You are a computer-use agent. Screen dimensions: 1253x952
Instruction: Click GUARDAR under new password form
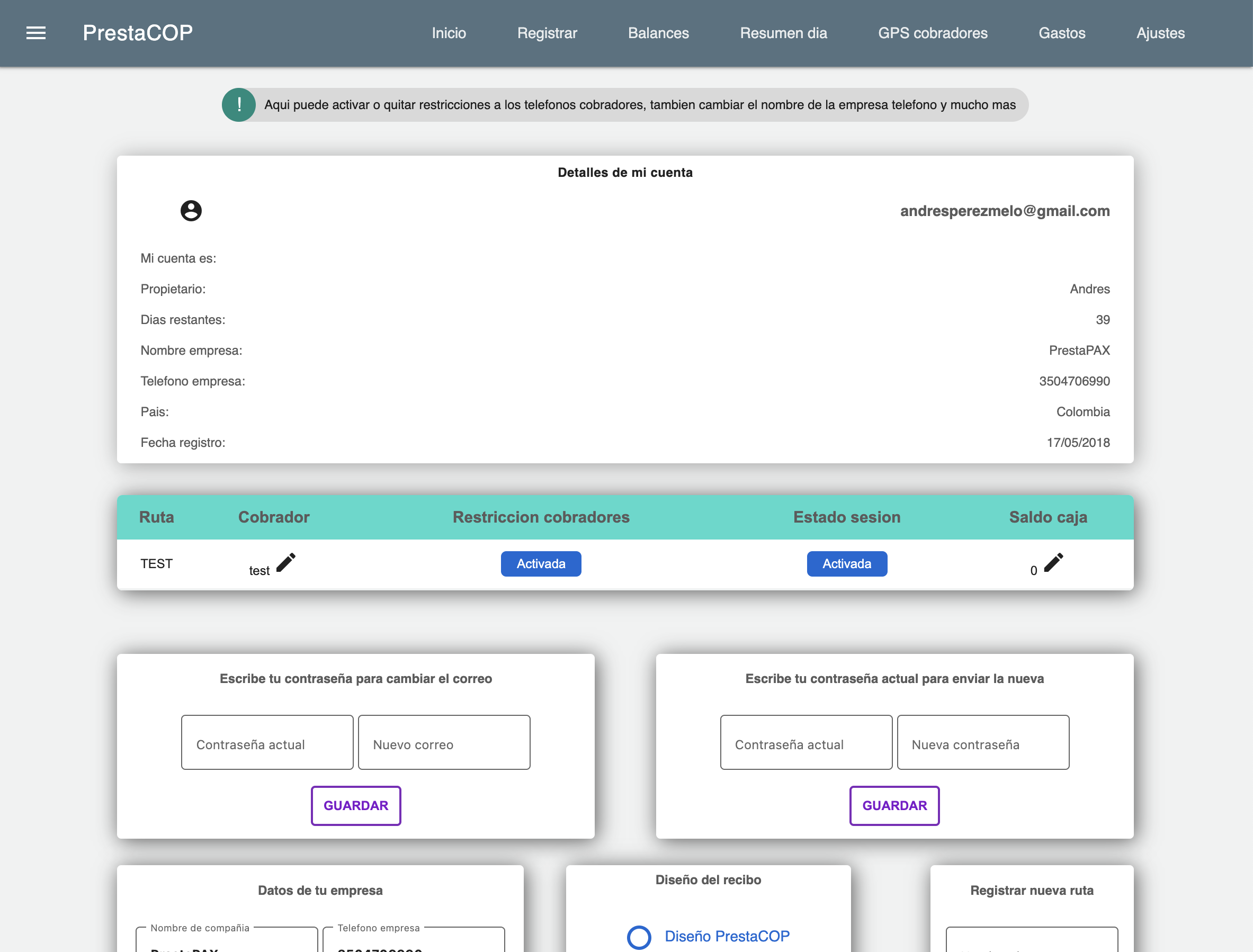[894, 805]
